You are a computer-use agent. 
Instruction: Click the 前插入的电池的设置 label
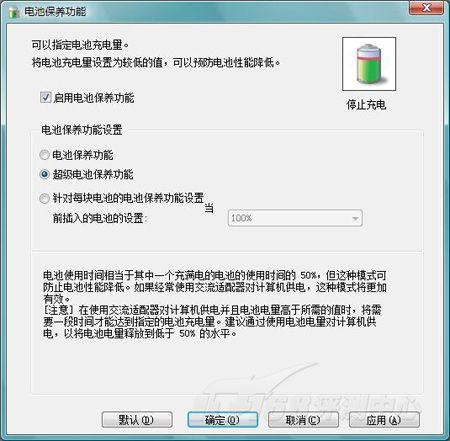coord(100,218)
